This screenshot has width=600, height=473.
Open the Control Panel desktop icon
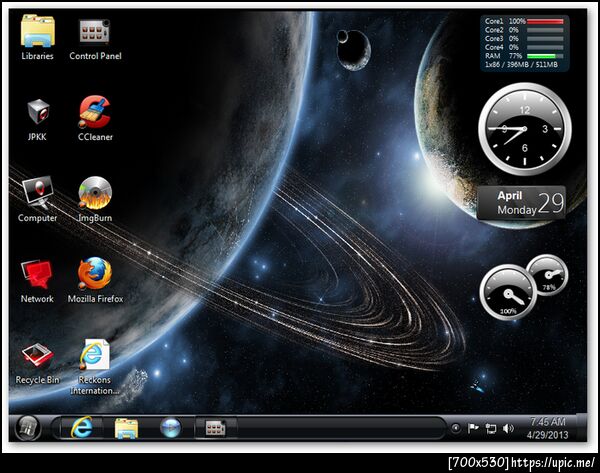pos(95,39)
